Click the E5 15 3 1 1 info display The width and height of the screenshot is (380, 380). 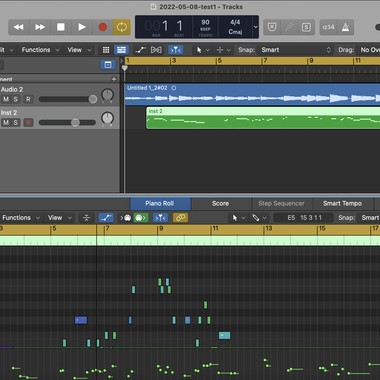click(304, 218)
